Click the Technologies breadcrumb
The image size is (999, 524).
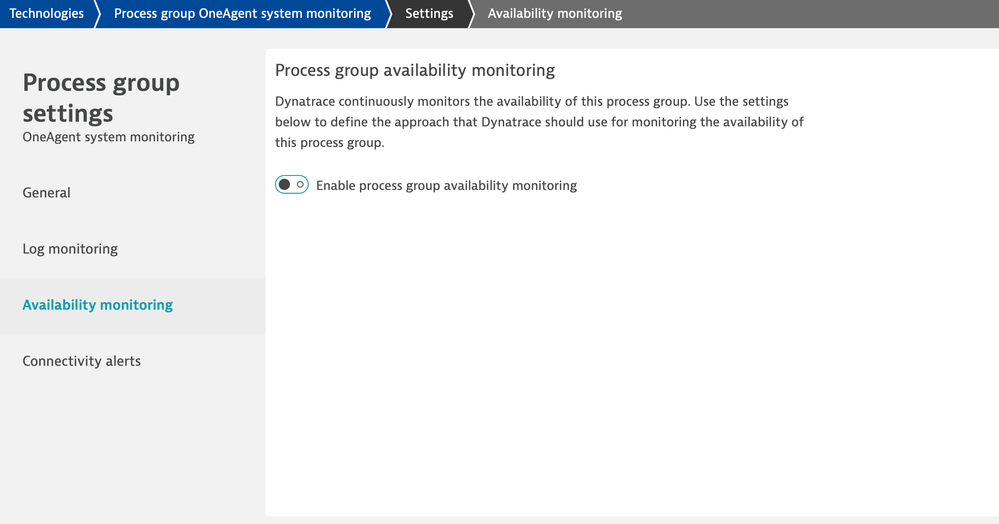tap(46, 14)
